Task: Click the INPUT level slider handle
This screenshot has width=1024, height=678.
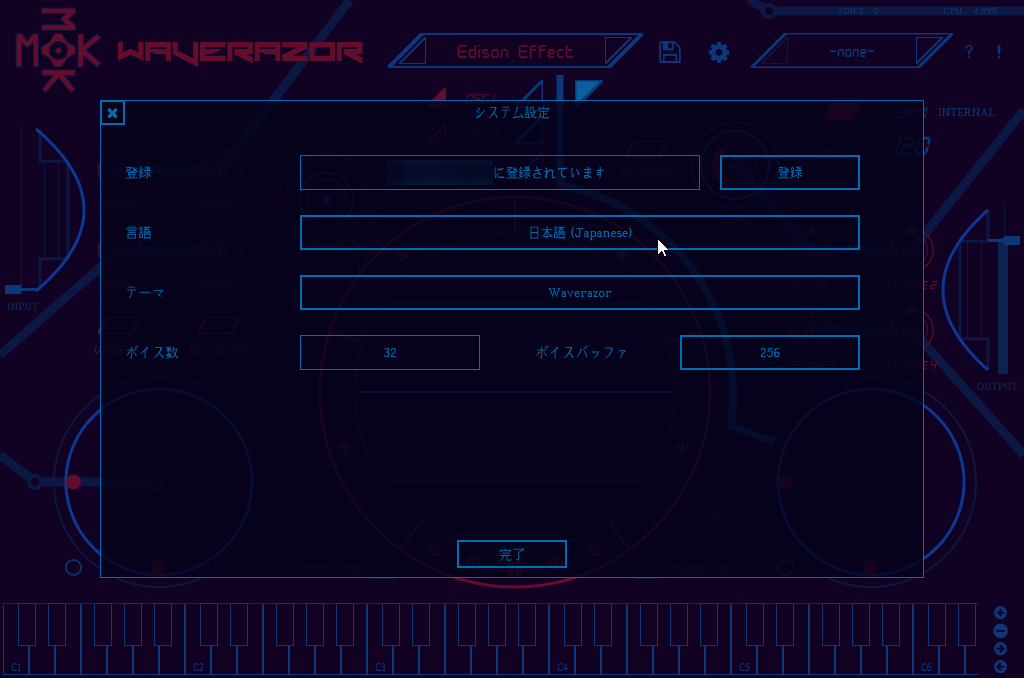Action: coord(13,289)
